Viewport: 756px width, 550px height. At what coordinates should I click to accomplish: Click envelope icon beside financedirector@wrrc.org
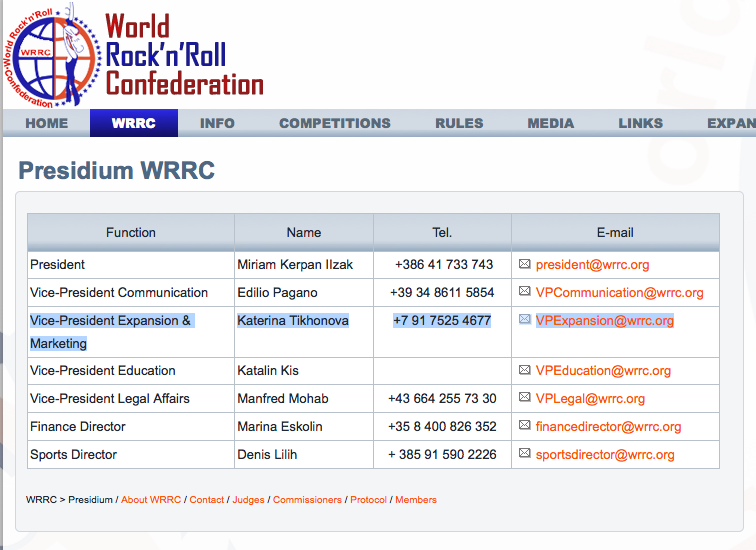525,425
